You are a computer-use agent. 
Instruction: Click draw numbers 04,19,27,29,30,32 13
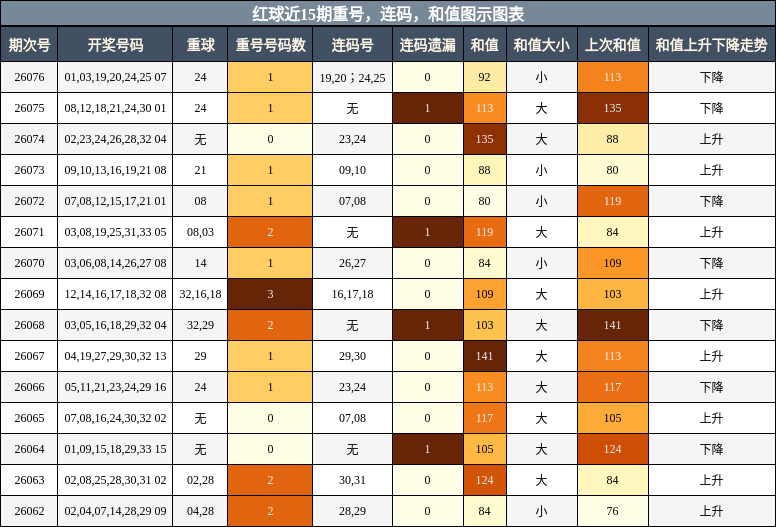(115, 356)
